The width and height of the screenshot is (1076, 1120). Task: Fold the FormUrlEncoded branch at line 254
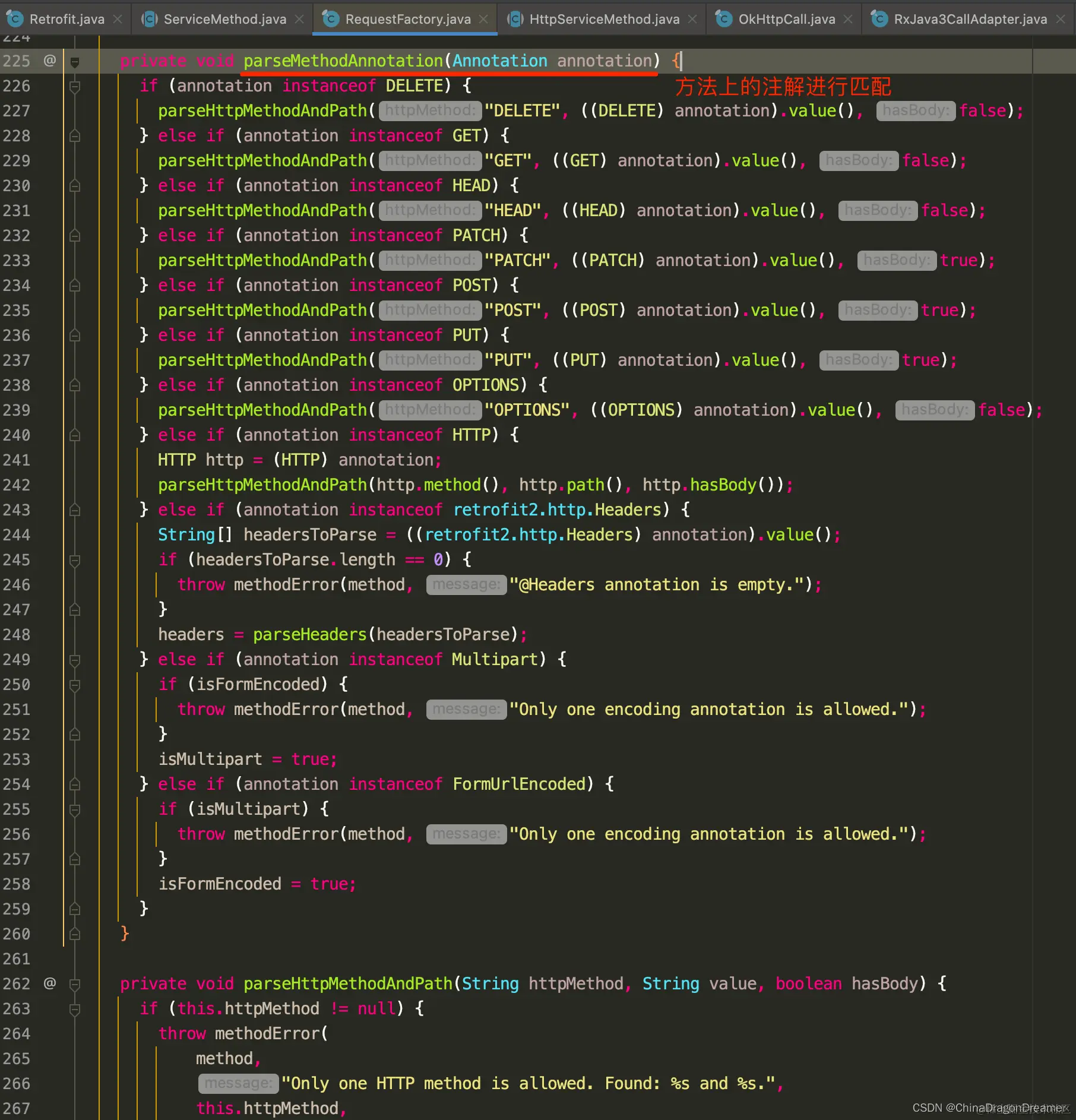coord(75,784)
